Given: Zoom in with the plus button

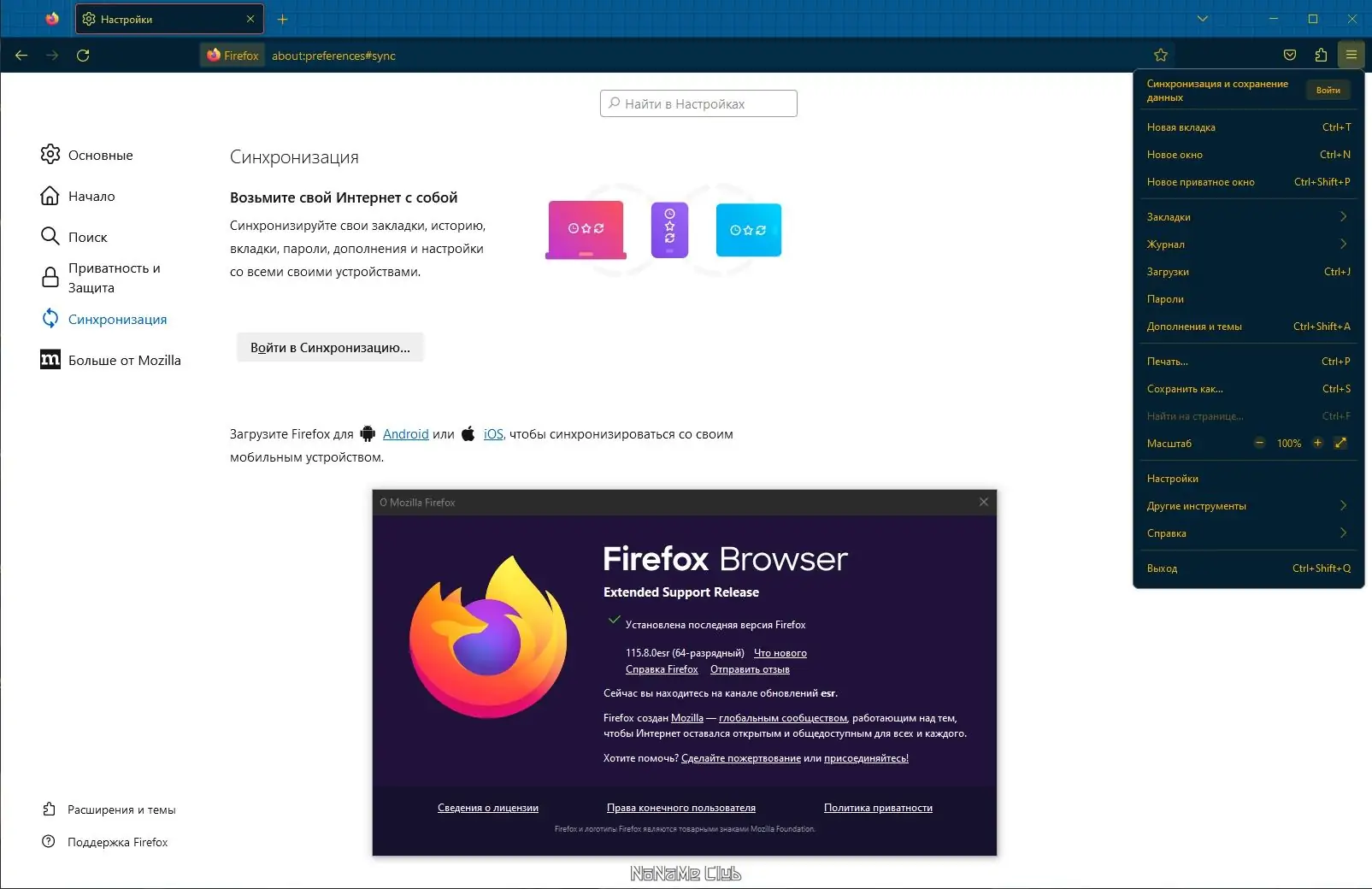Looking at the screenshot, I should tap(1317, 443).
